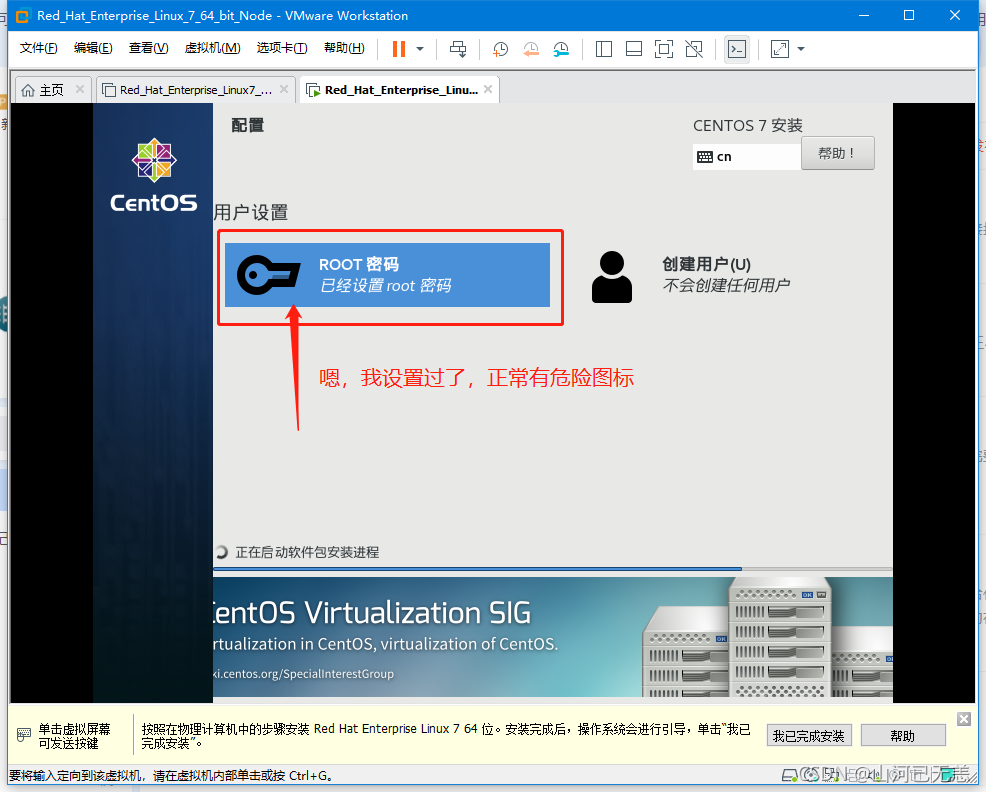This screenshot has height=792, width=986.
Task: Open the 编辑(E) menu
Action: tap(93, 48)
